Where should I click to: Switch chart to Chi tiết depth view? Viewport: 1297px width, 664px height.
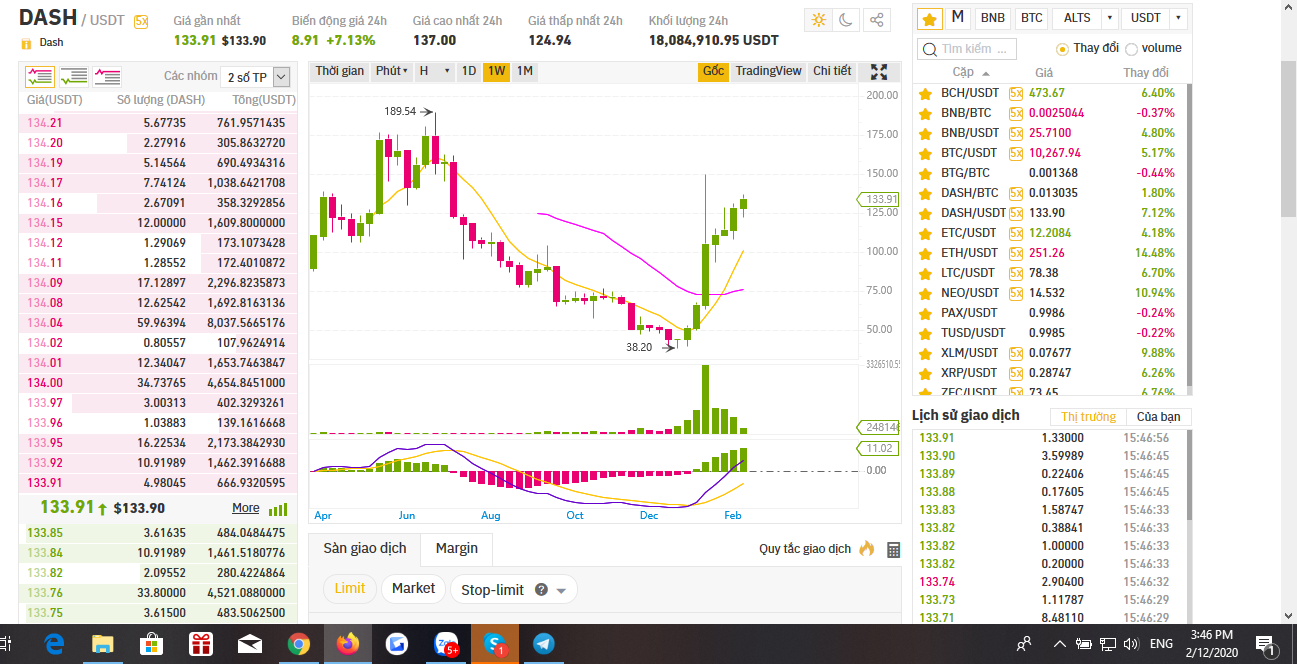832,71
